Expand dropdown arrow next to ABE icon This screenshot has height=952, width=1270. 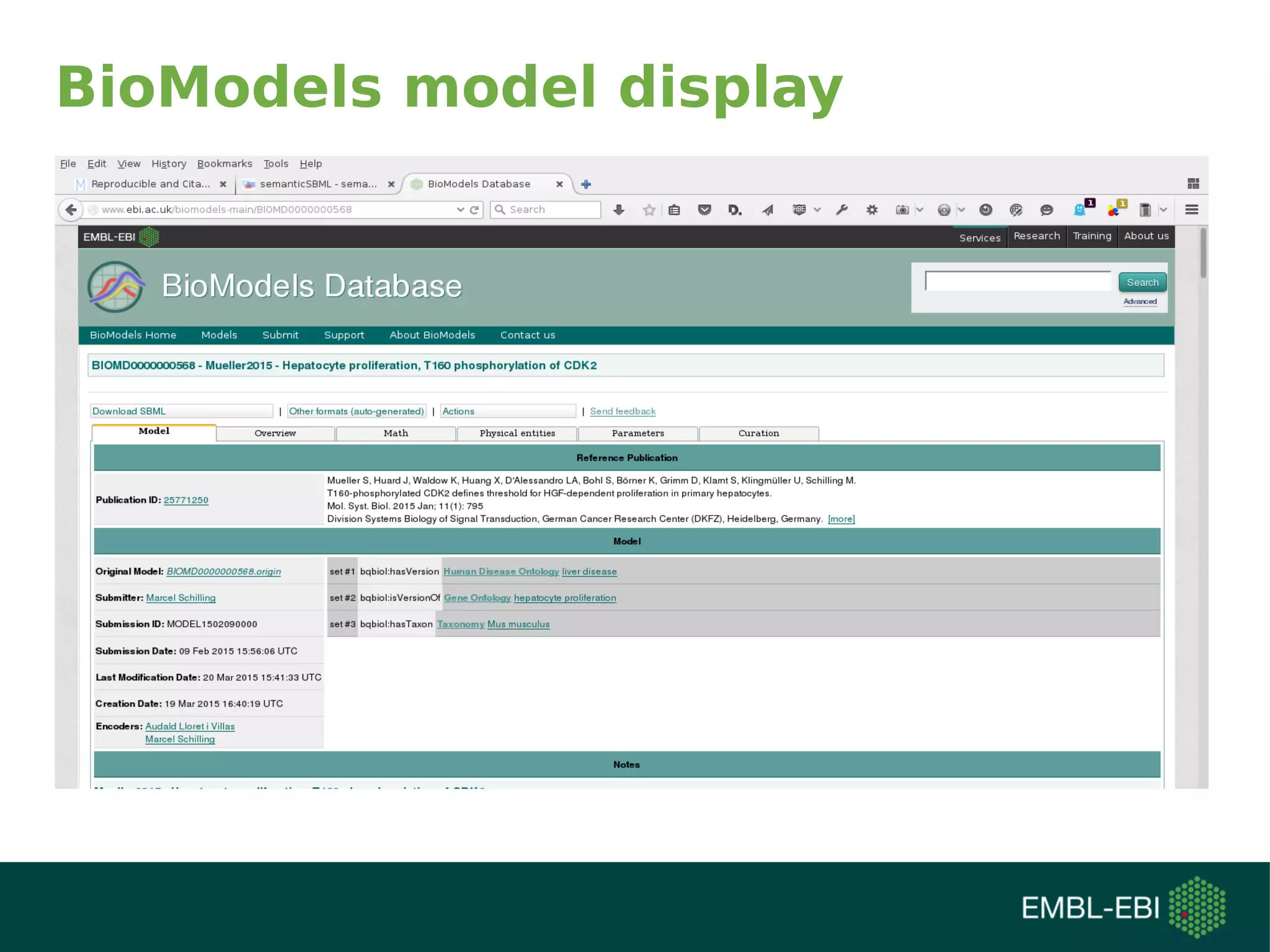(x=817, y=210)
